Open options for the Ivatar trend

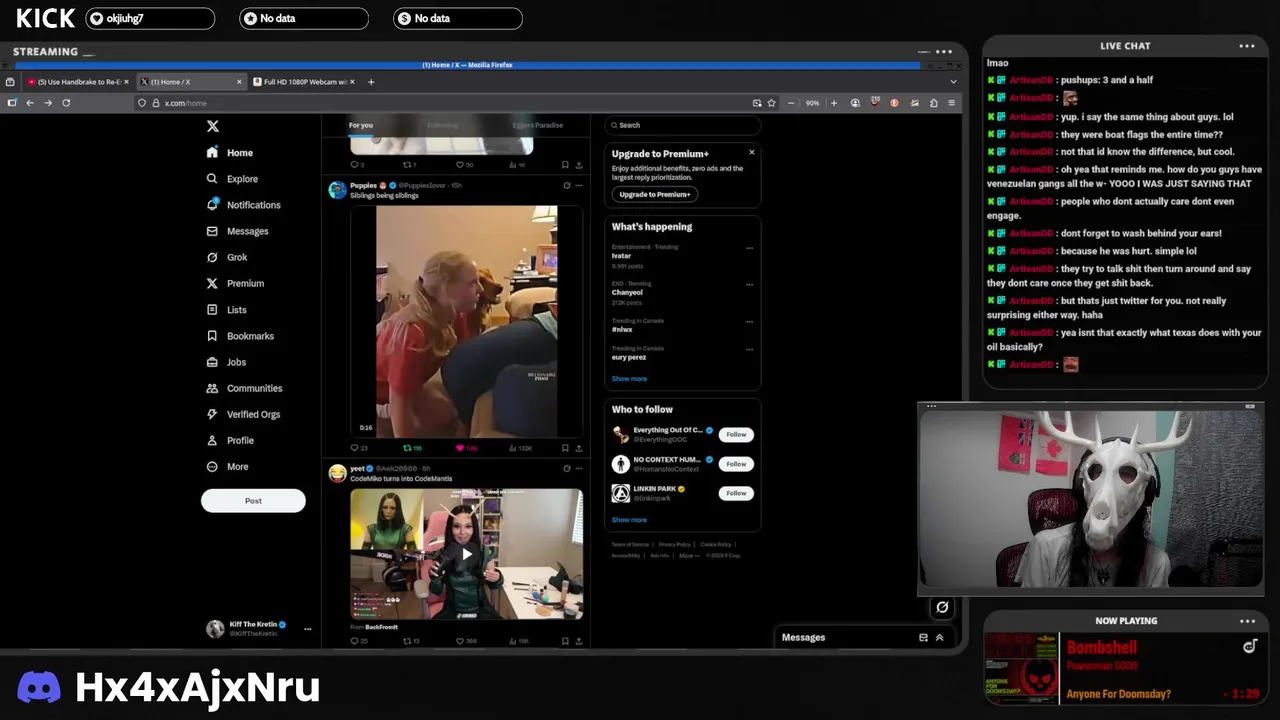[x=749, y=248]
